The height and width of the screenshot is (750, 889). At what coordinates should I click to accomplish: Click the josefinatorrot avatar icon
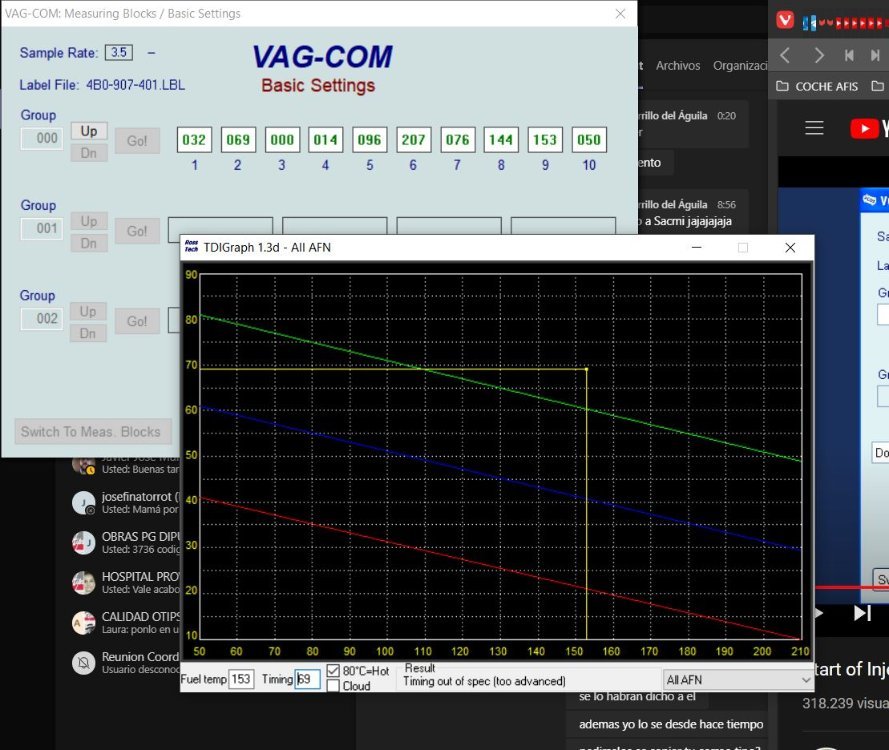click(83, 503)
